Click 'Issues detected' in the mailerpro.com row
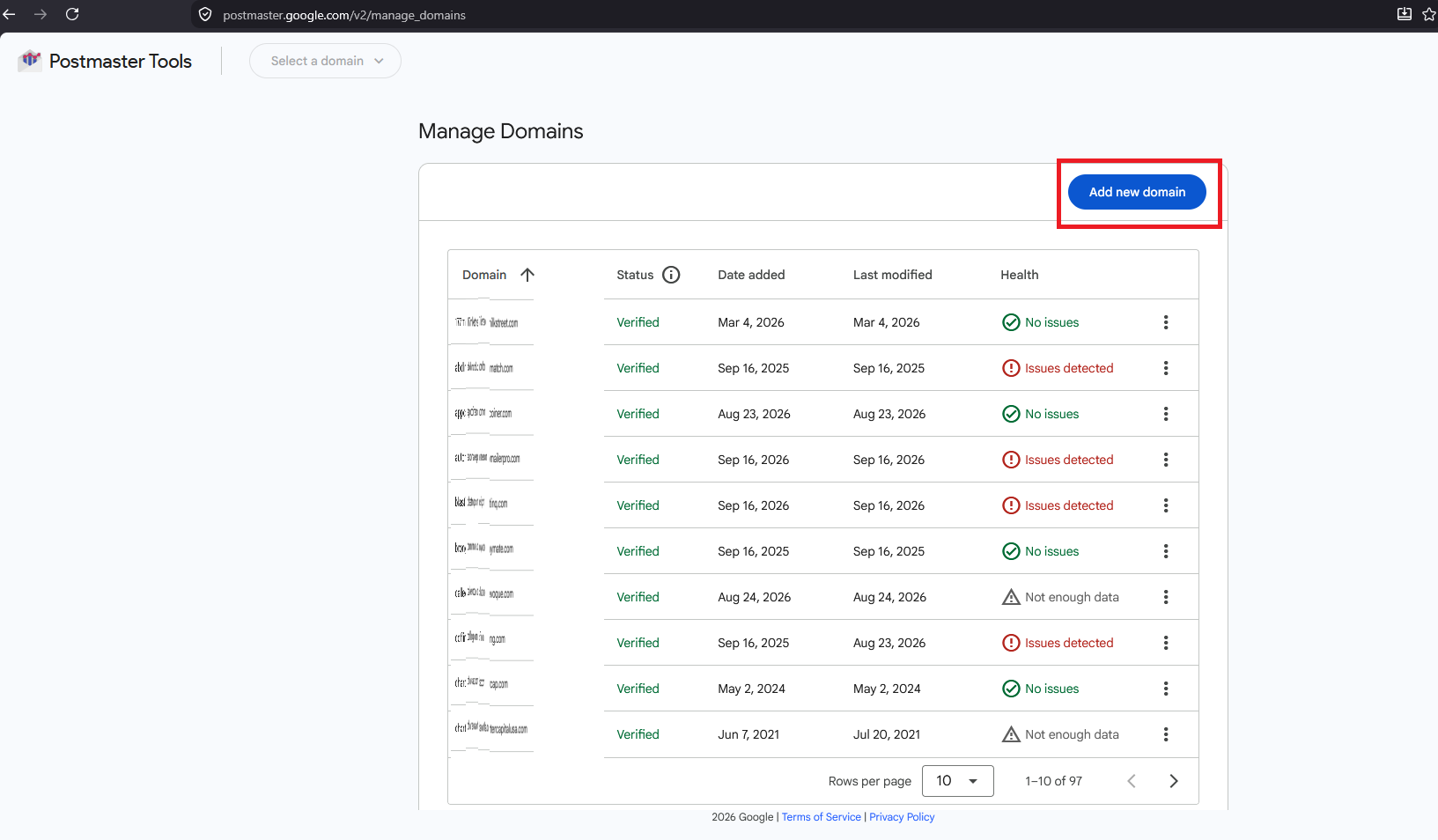 1069,460
